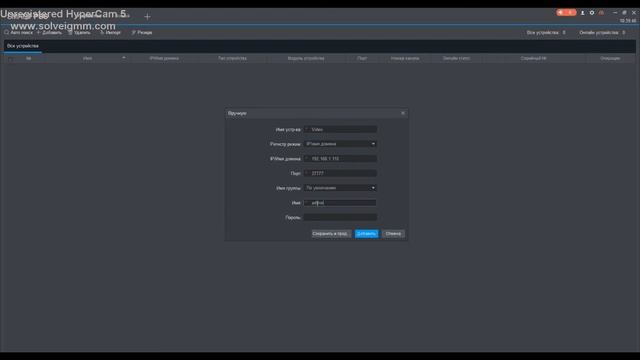640x360 pixels.
Task: Click the Онлайн статус column header
Action: [x=456, y=58]
